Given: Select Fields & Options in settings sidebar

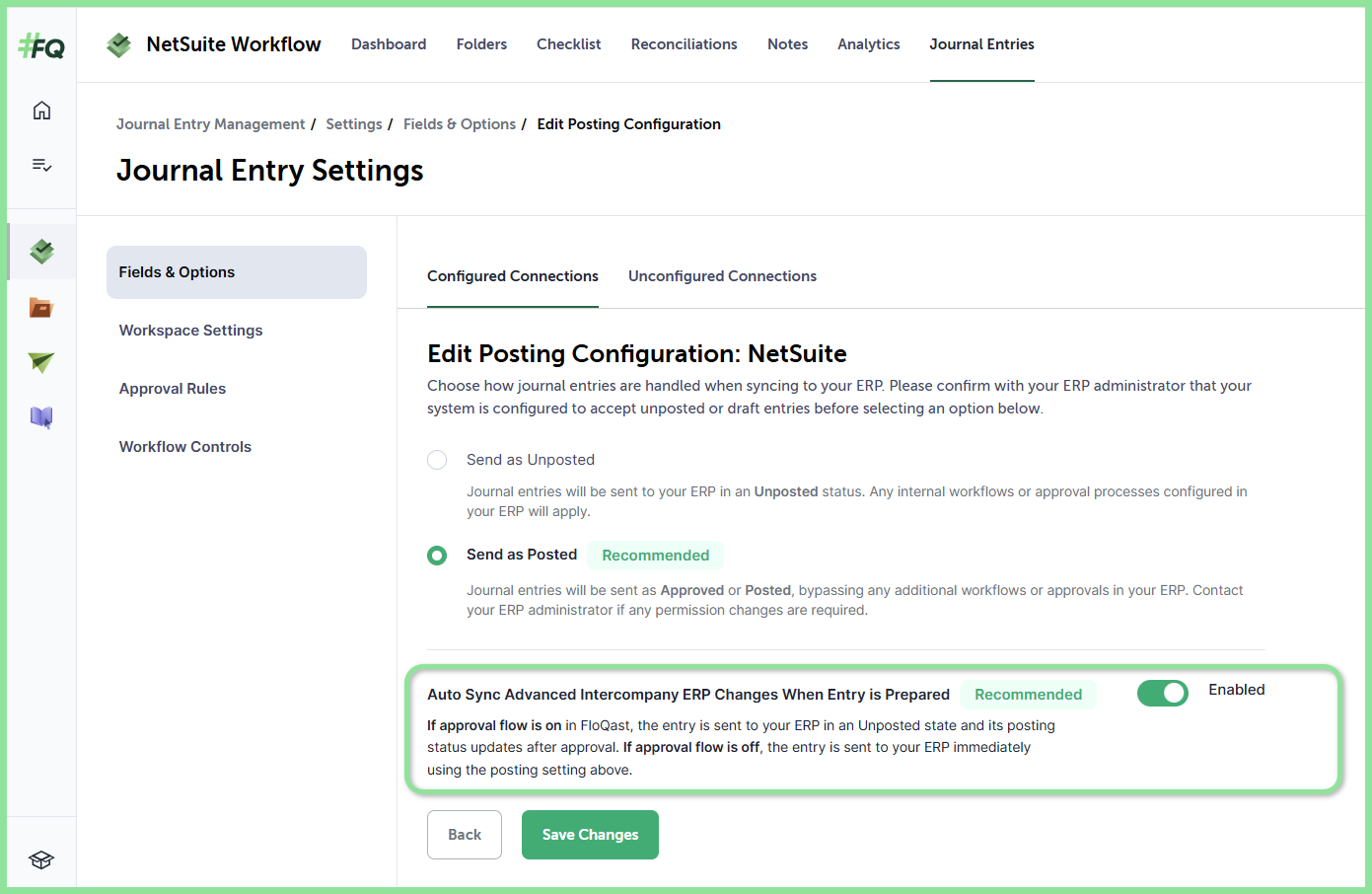Looking at the screenshot, I should click(237, 272).
